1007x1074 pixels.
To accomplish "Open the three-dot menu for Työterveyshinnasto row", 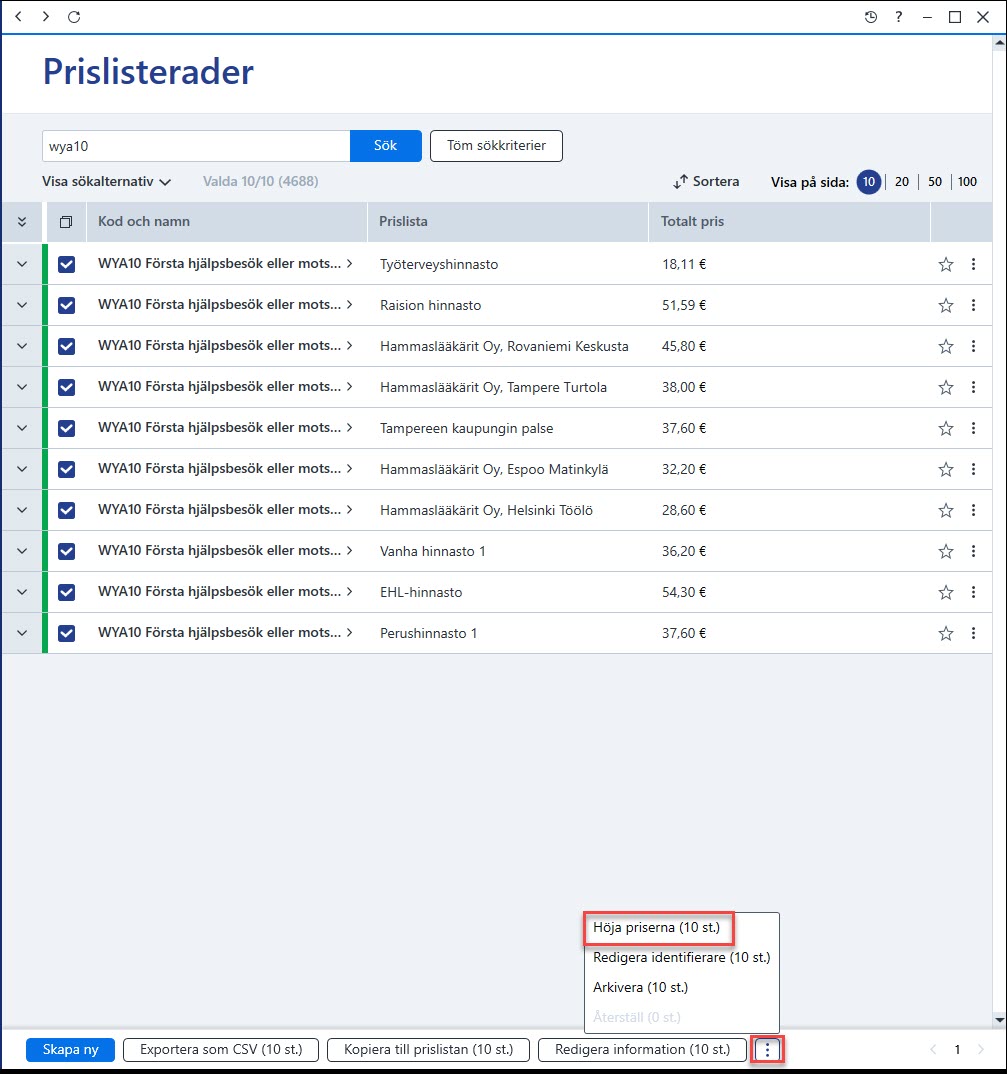I will pyautogui.click(x=973, y=264).
